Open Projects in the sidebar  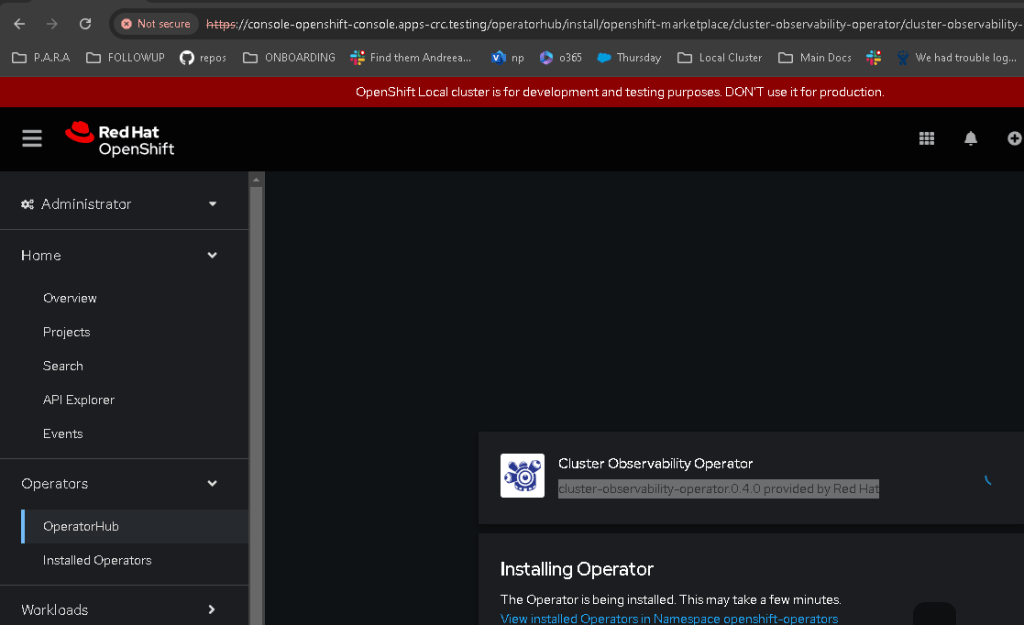(x=67, y=332)
